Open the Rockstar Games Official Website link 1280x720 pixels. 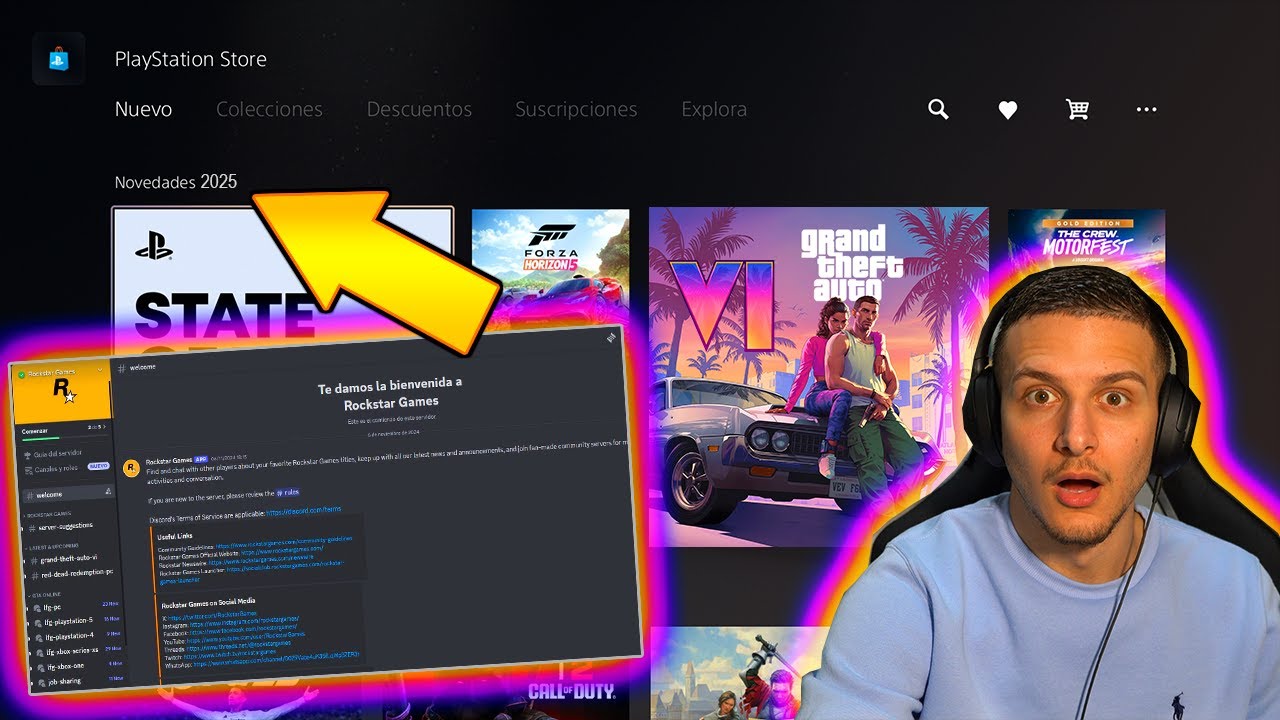click(x=282, y=551)
